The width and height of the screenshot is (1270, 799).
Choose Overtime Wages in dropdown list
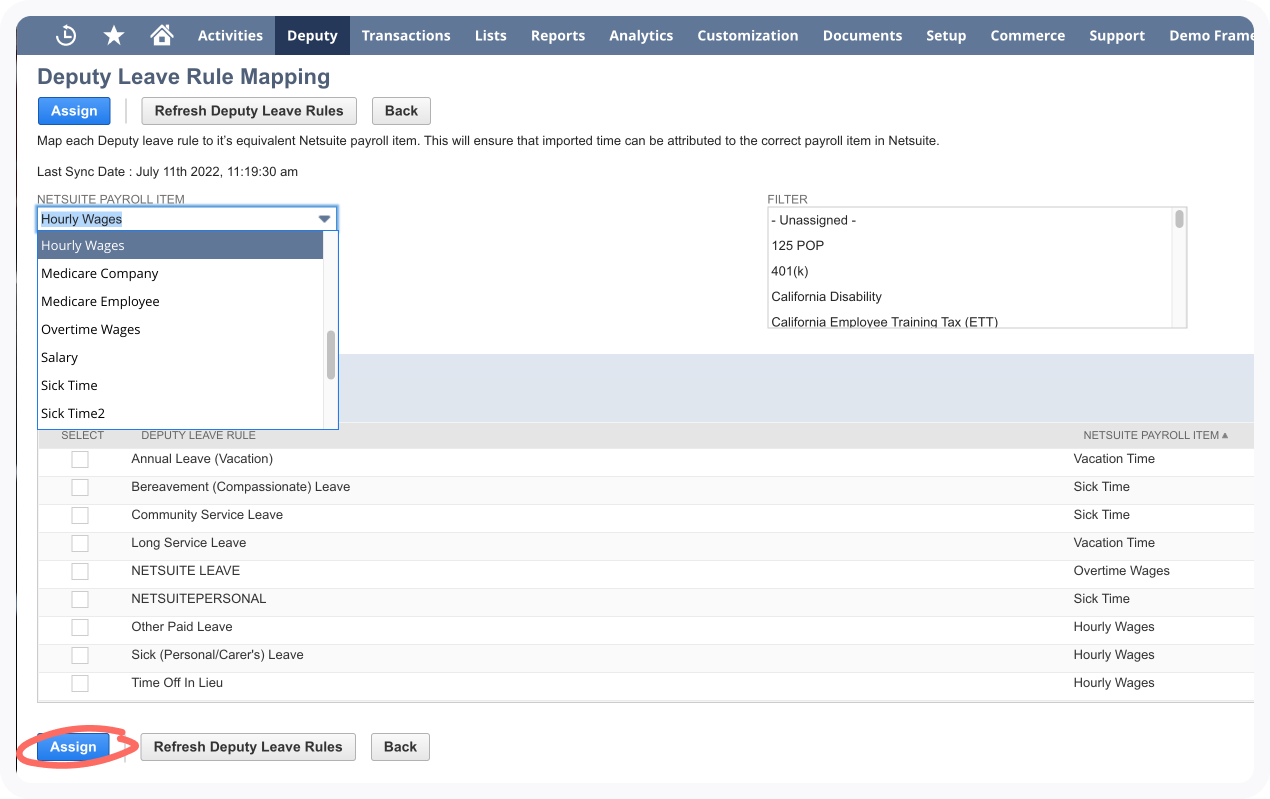[x=180, y=329]
